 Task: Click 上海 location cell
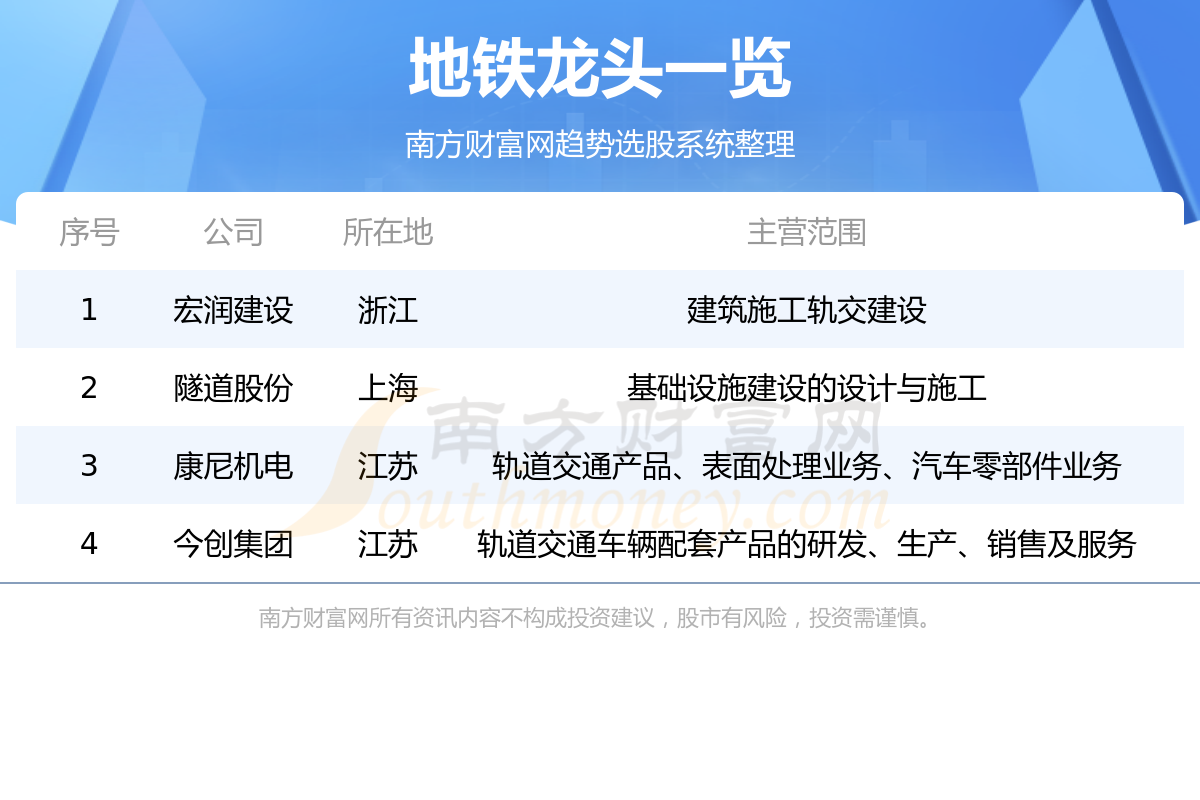[387, 388]
